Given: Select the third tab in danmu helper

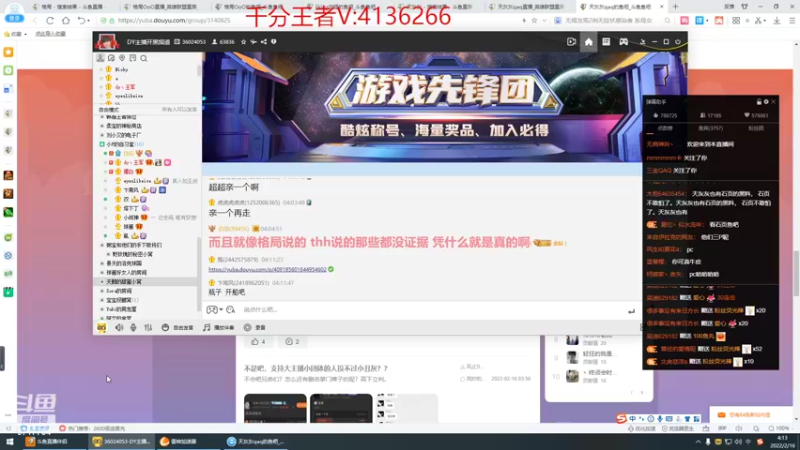Looking at the screenshot, I should [x=756, y=129].
